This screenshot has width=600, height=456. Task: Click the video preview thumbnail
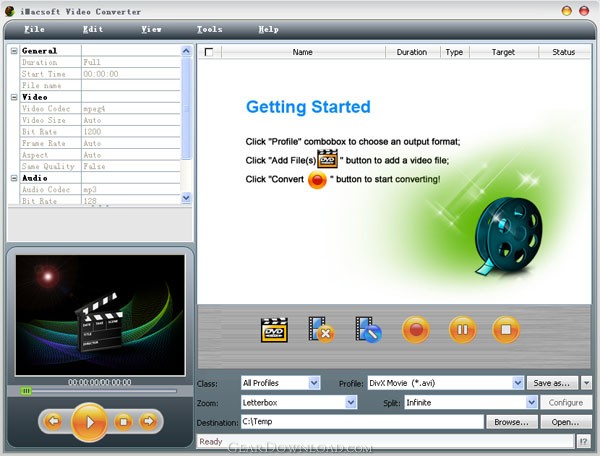(x=100, y=315)
